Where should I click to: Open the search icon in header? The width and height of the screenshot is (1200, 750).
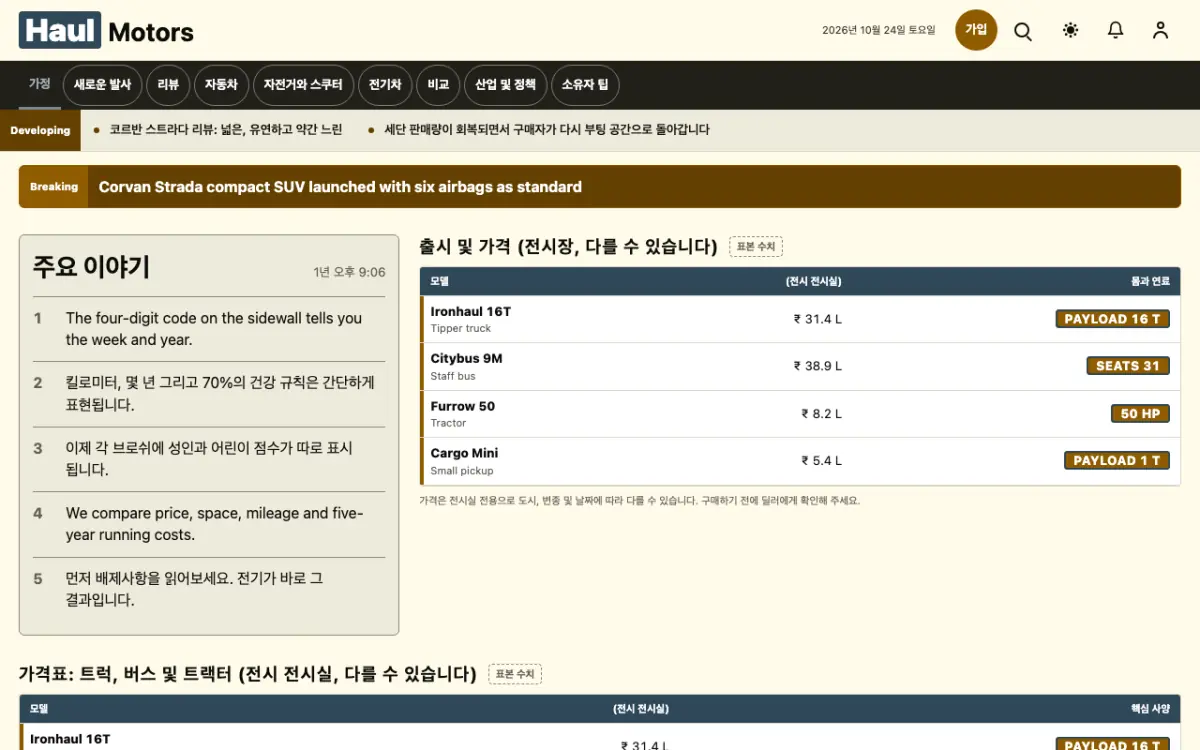tap(1023, 31)
